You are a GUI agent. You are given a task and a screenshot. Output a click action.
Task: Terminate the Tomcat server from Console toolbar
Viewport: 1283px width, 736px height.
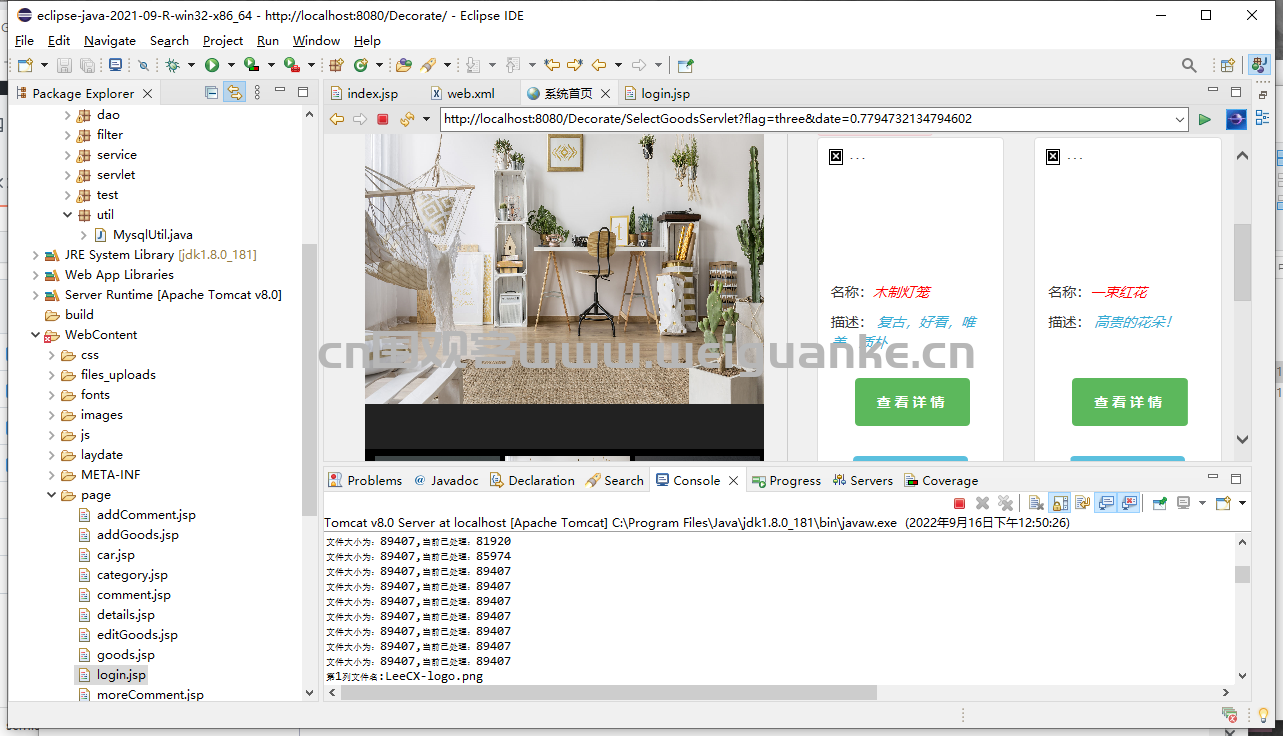coord(960,503)
